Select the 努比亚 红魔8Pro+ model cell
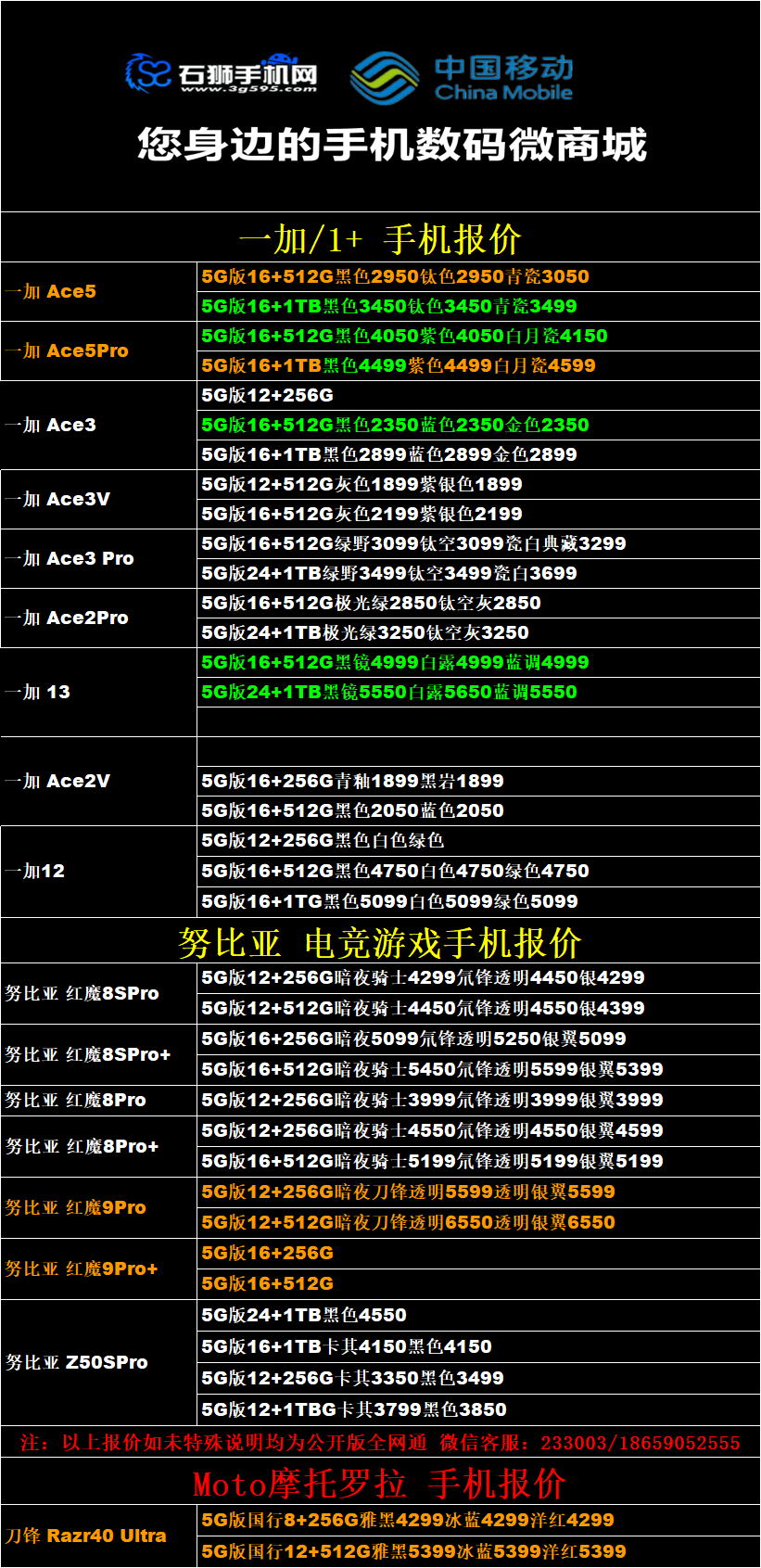The height and width of the screenshot is (1568, 761). [98, 1146]
